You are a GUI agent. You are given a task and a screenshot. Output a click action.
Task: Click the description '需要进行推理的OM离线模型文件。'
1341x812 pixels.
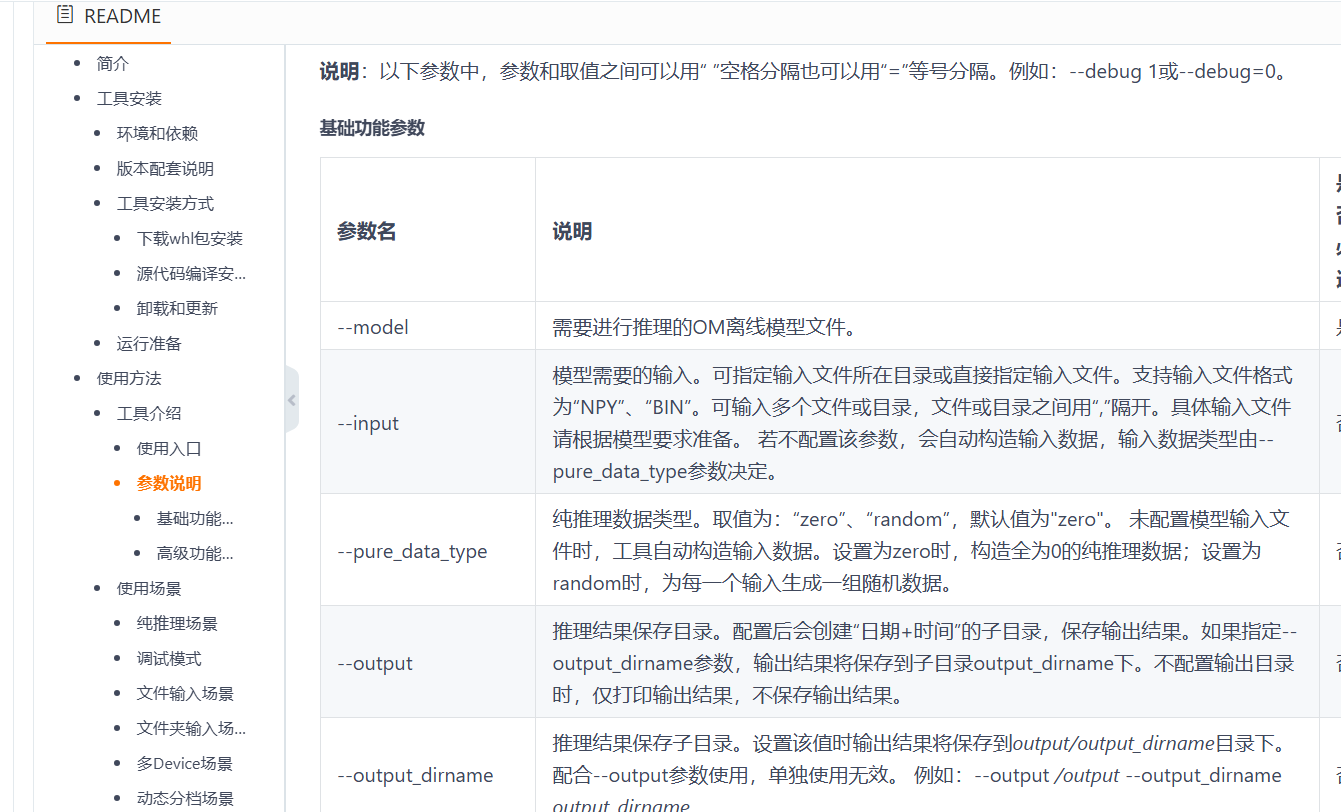click(705, 327)
